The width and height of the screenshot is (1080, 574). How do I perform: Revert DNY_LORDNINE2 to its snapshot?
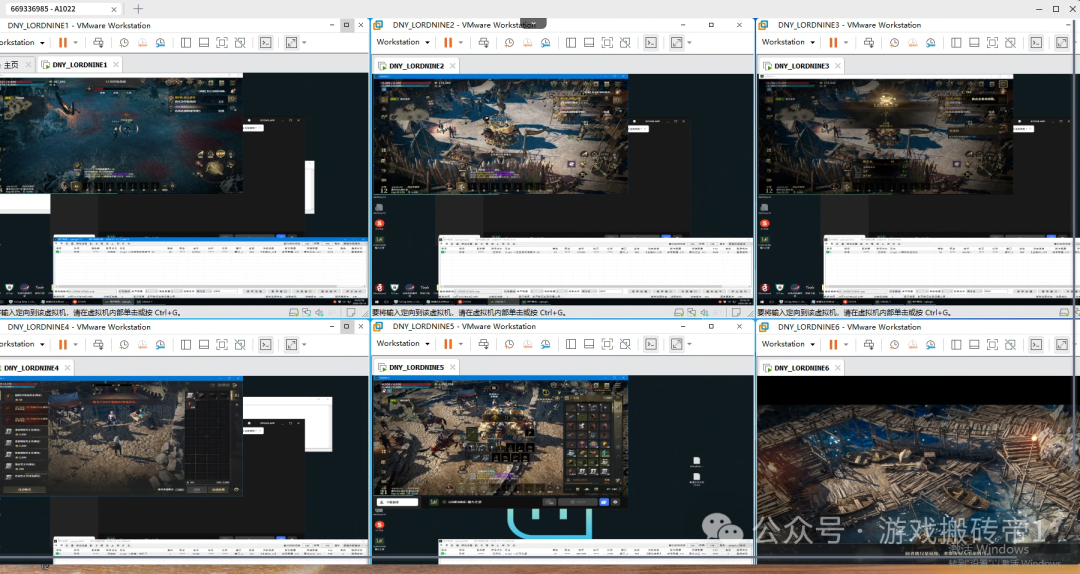(x=527, y=43)
